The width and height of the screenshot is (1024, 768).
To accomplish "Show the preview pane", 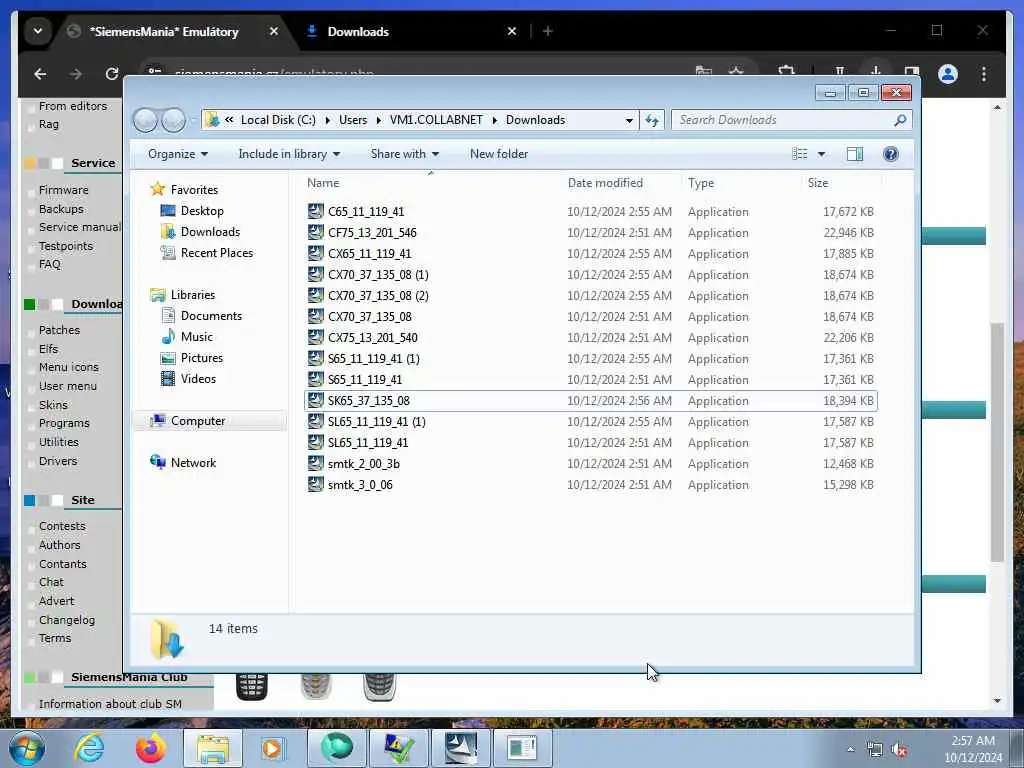I will tap(854, 154).
